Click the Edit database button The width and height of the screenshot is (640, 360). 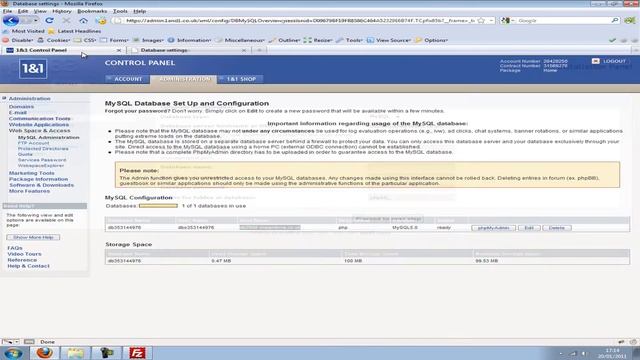tap(529, 228)
